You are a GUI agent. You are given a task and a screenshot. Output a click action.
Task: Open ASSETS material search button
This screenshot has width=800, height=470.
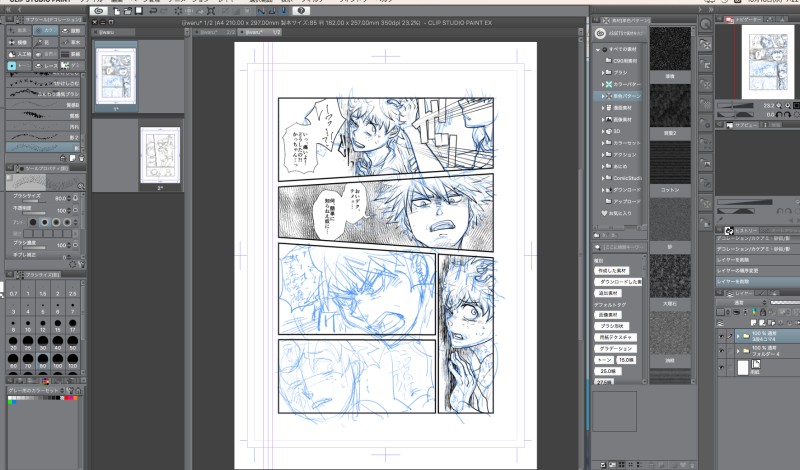pos(620,33)
